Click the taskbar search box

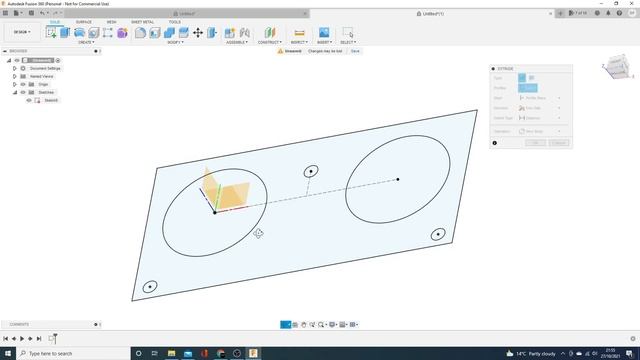73,353
